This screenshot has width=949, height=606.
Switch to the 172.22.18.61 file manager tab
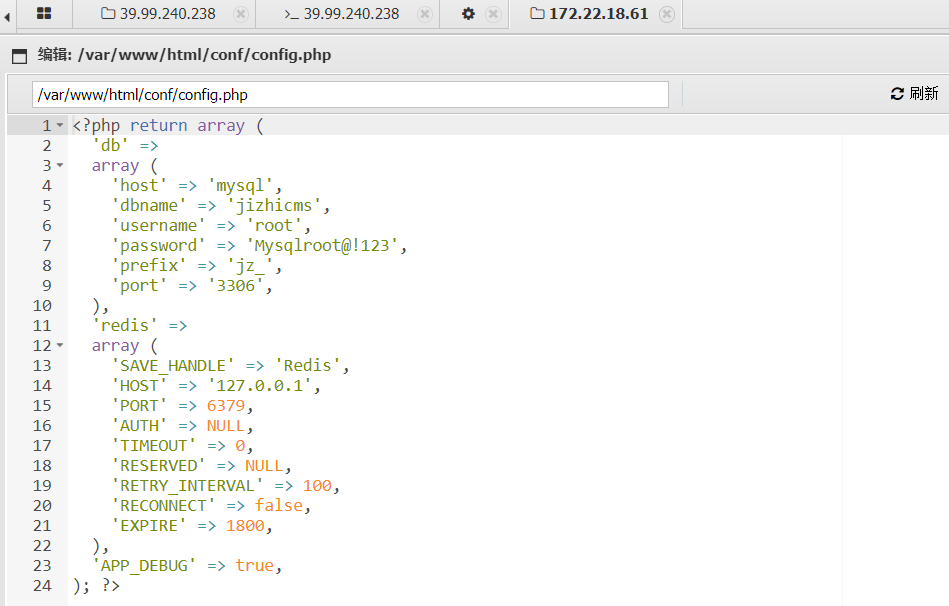coord(589,13)
